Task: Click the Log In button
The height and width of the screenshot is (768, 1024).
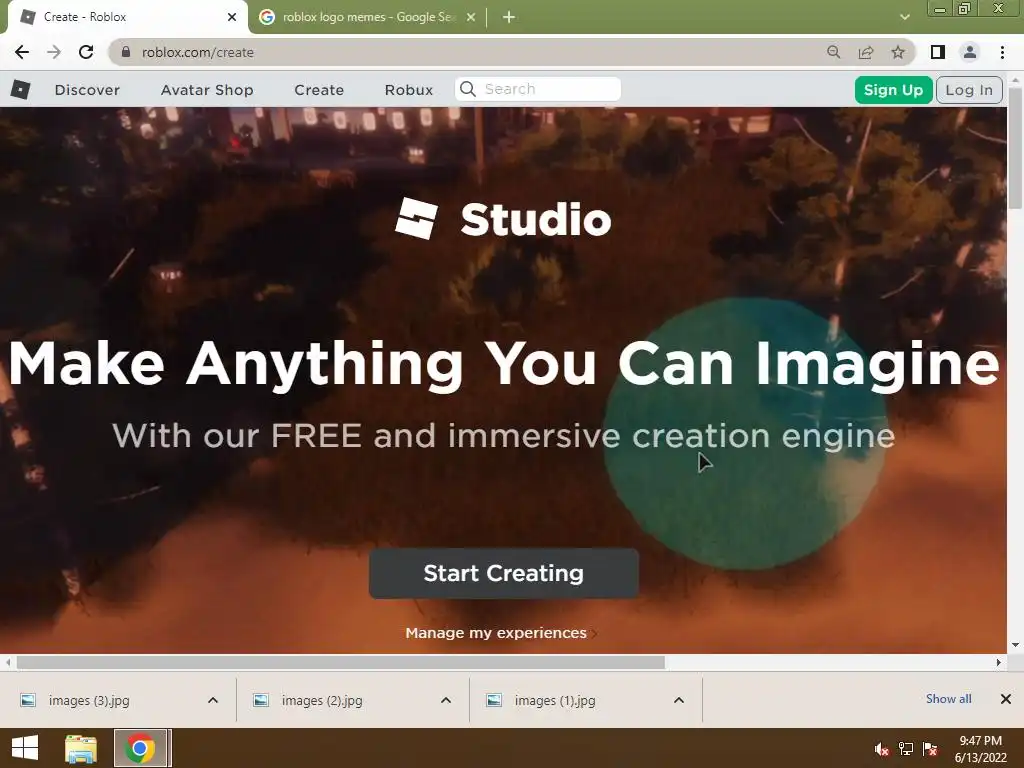Action: (x=969, y=90)
